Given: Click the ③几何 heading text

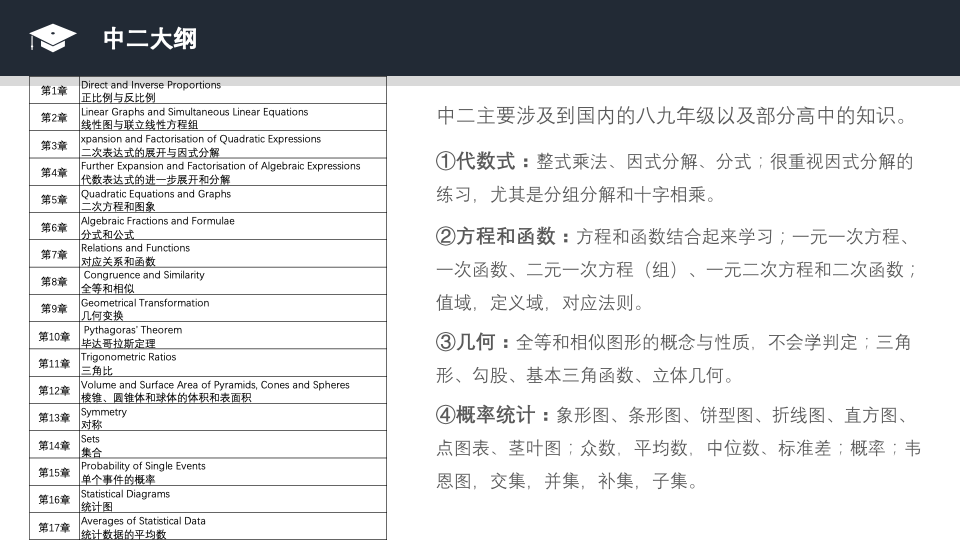Looking at the screenshot, I should [x=465, y=342].
